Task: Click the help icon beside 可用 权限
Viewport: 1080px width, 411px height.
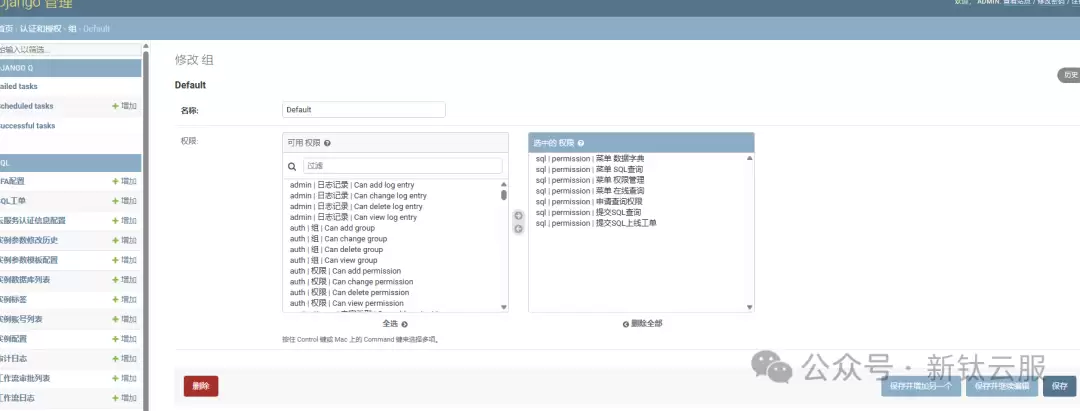Action: tap(327, 143)
